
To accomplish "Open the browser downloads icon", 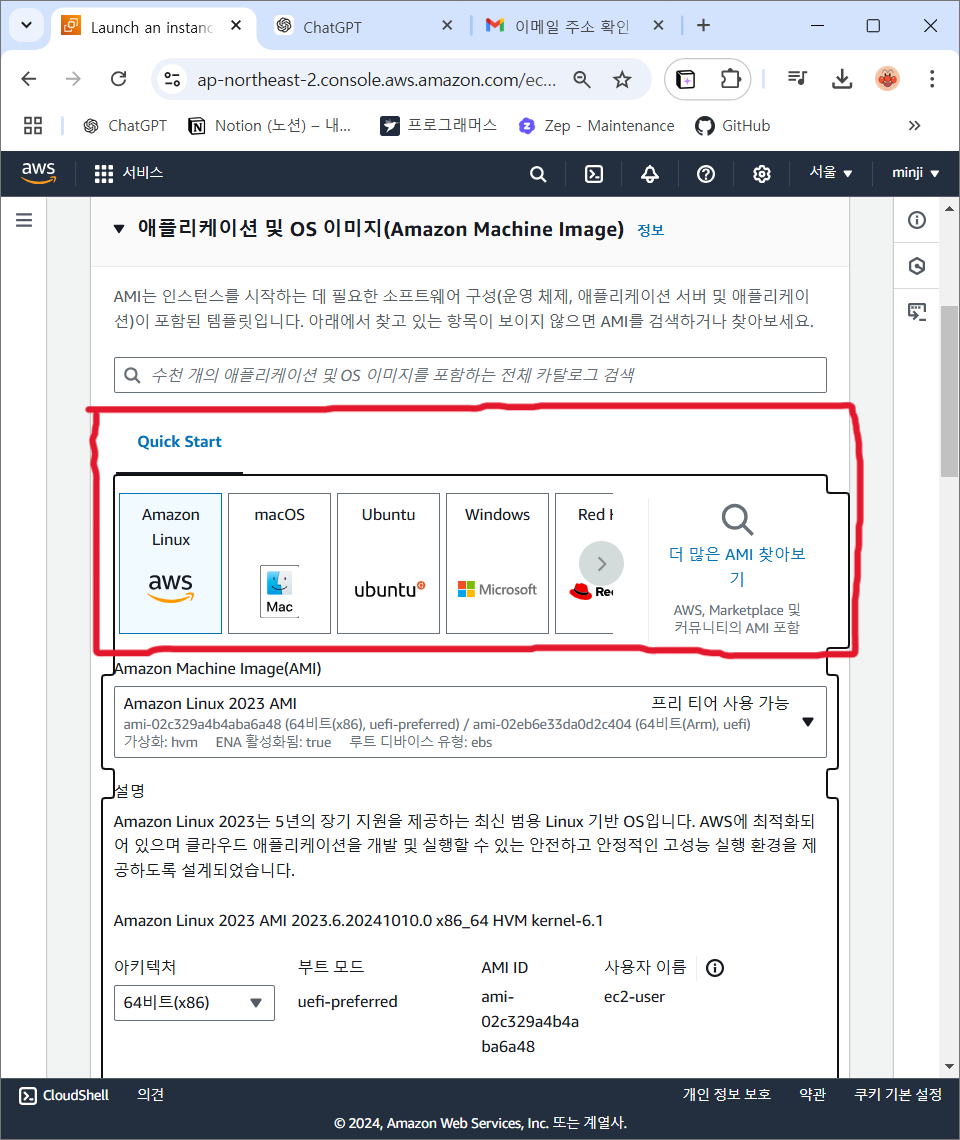I will (x=842, y=79).
